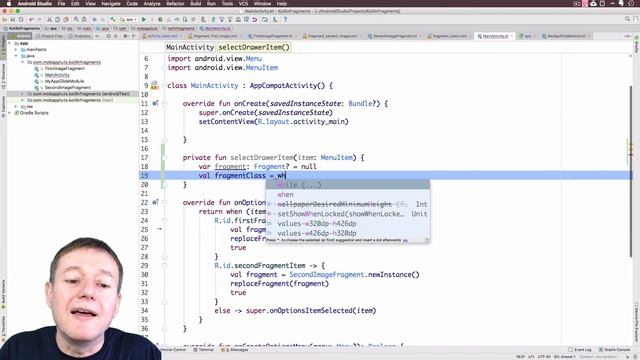Click the Project panel scroll-from-source target icon

(108, 36)
